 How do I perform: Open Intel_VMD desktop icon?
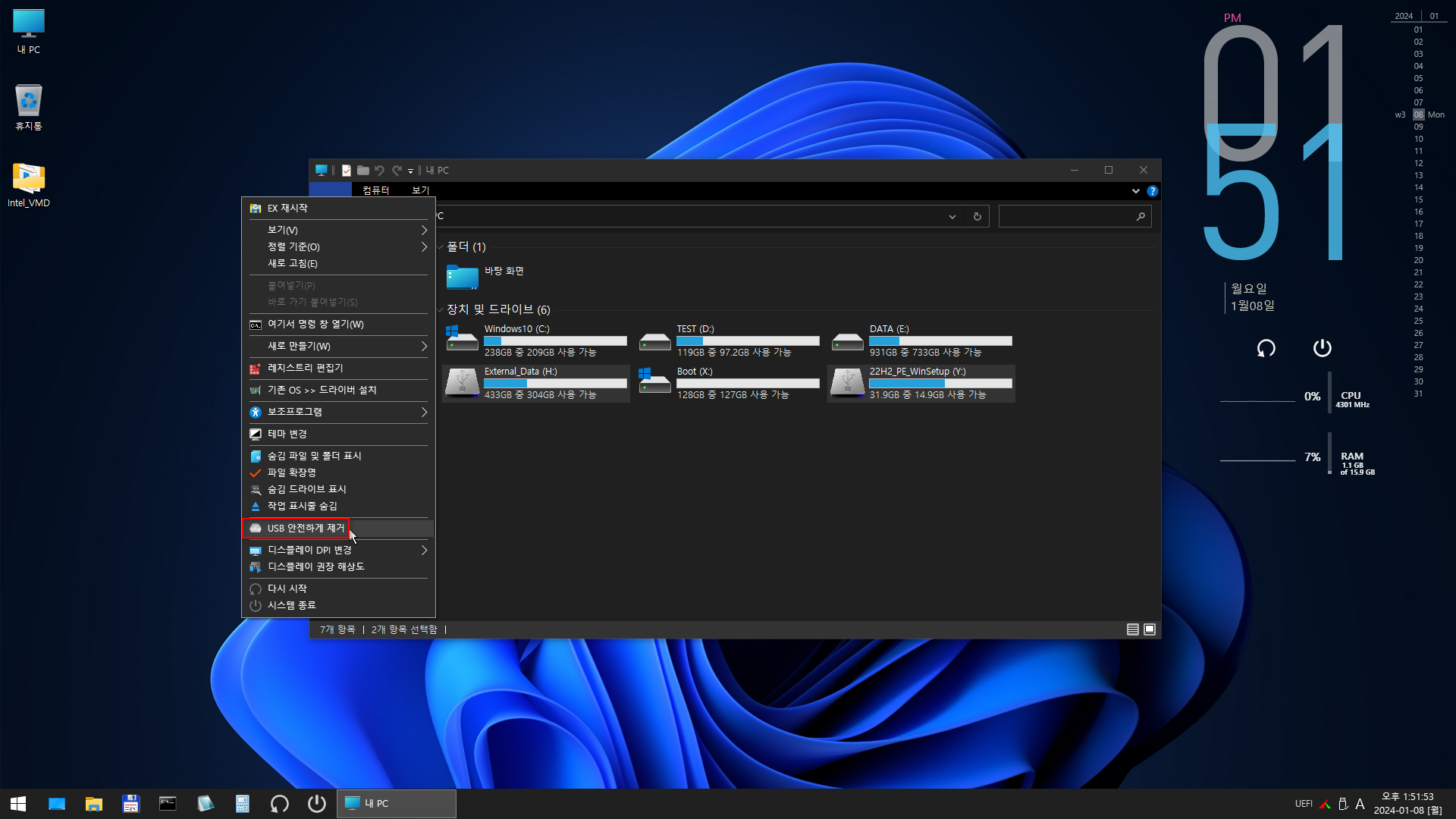click(29, 185)
